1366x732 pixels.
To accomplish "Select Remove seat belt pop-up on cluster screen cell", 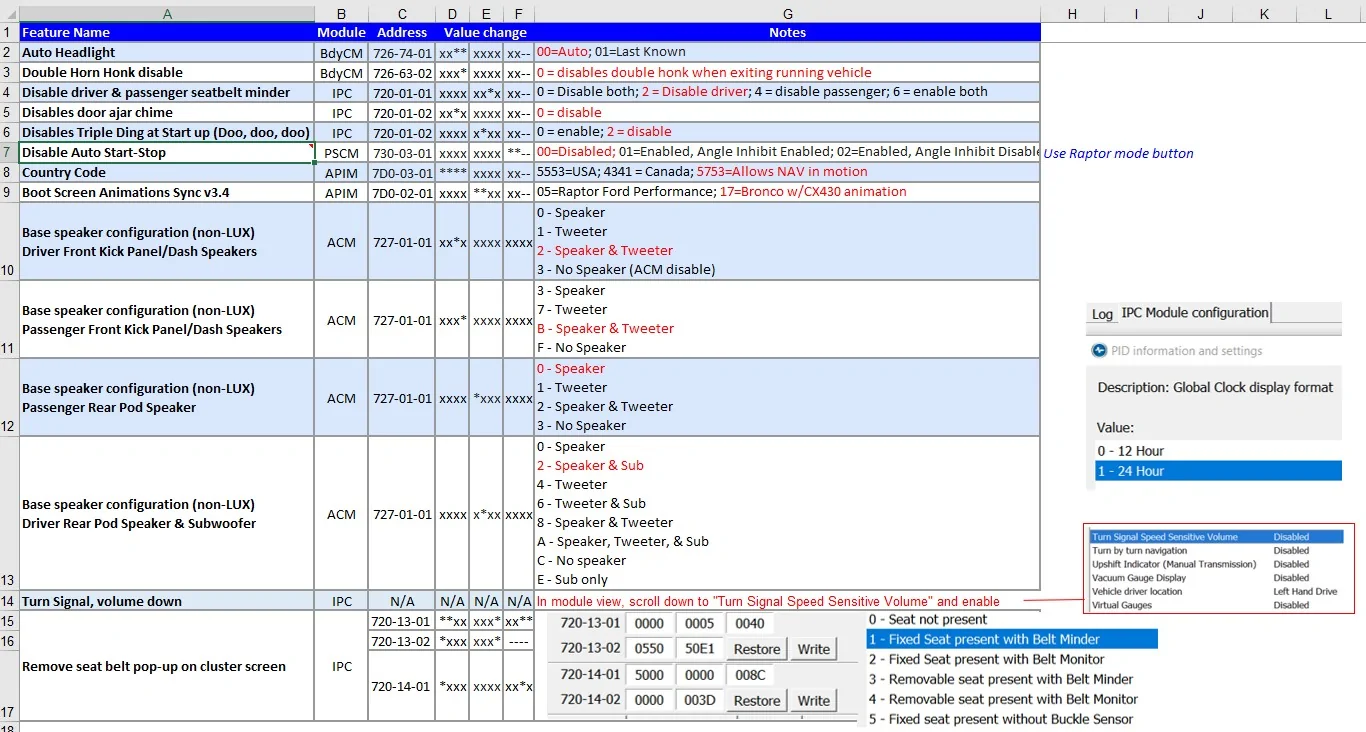I will click(x=167, y=666).
